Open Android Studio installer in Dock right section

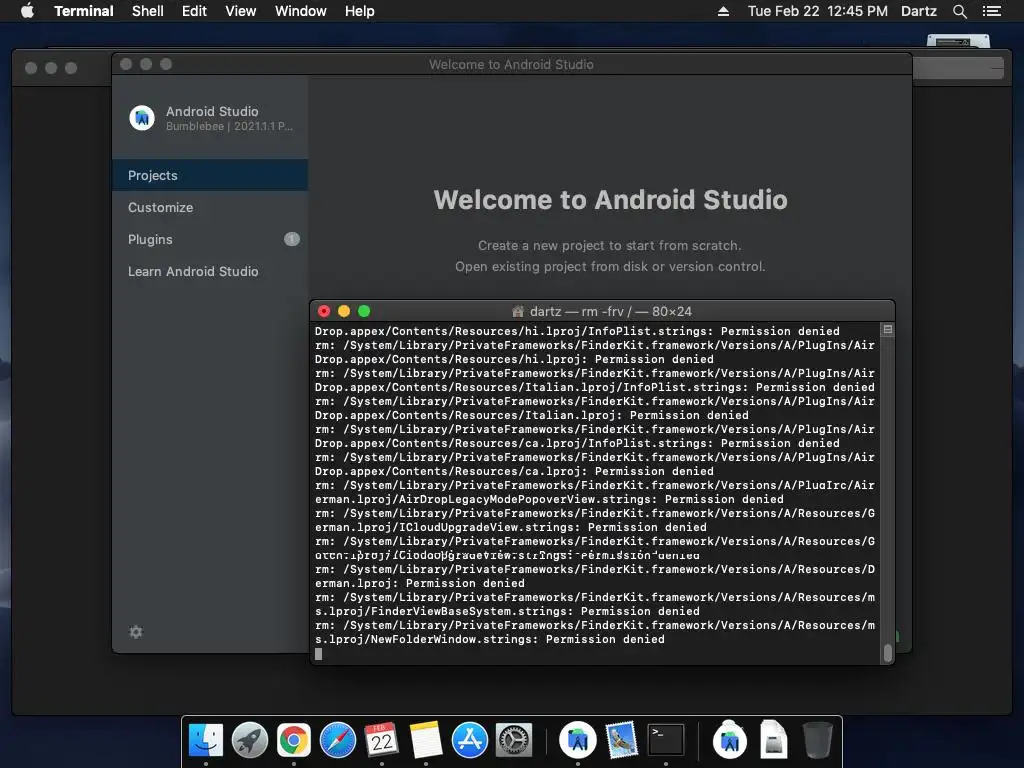729,739
